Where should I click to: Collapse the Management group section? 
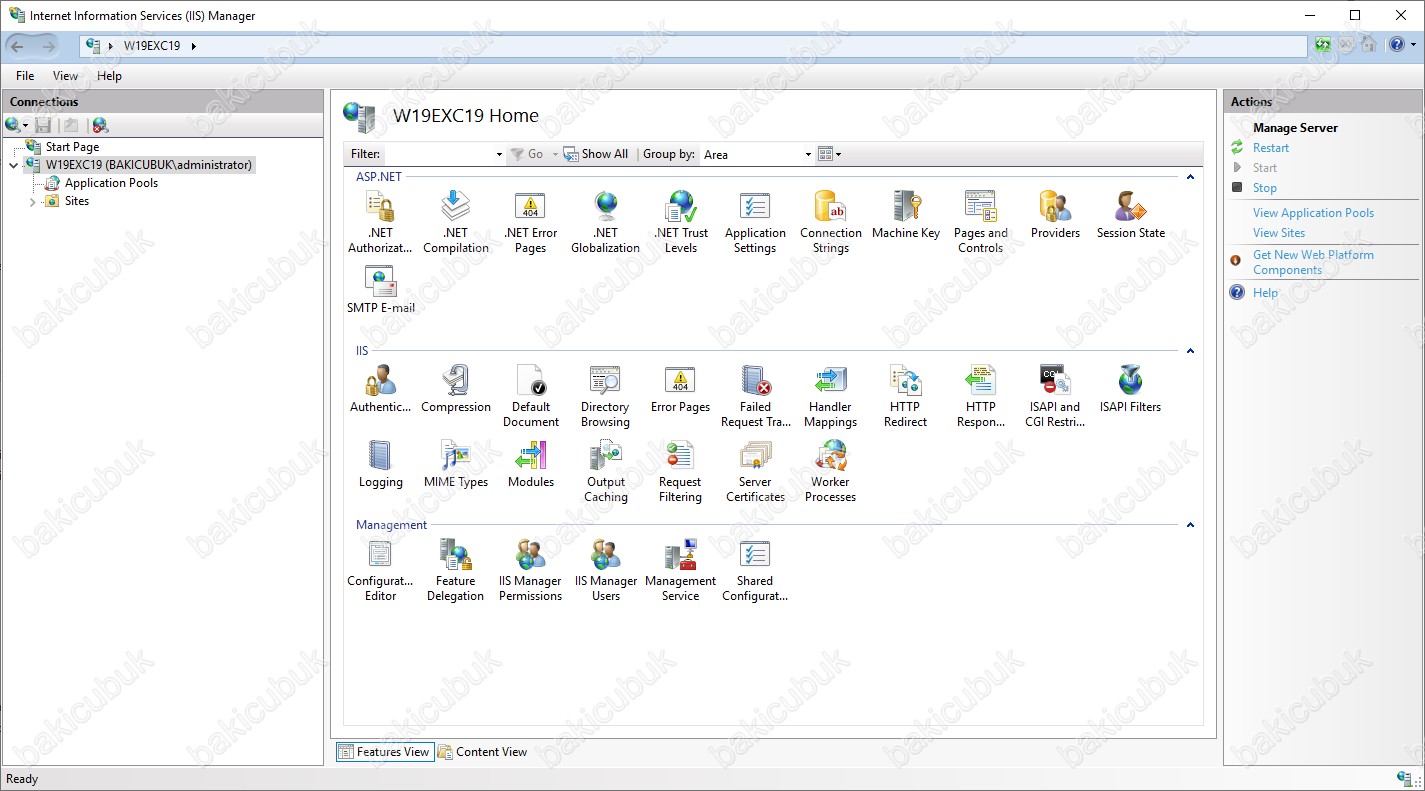tap(1190, 525)
